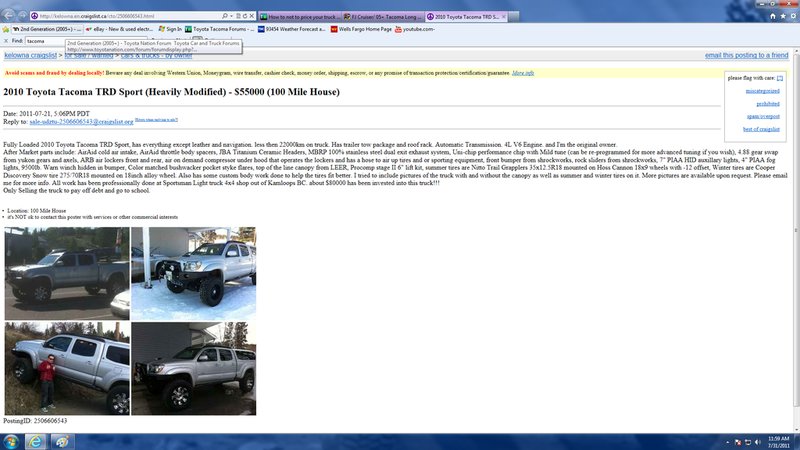Screen dimensions: 800x450
Task: Go back with the browser back arrow
Action: tap(9, 16)
